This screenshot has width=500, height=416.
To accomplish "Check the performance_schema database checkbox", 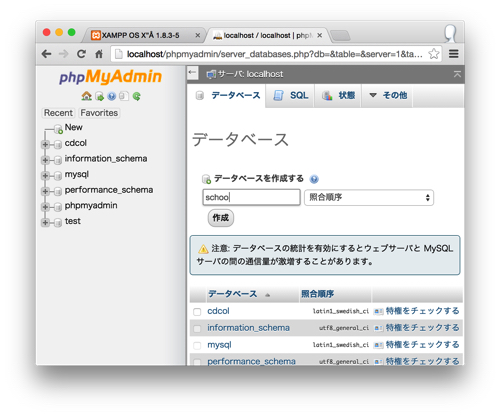I will [197, 362].
